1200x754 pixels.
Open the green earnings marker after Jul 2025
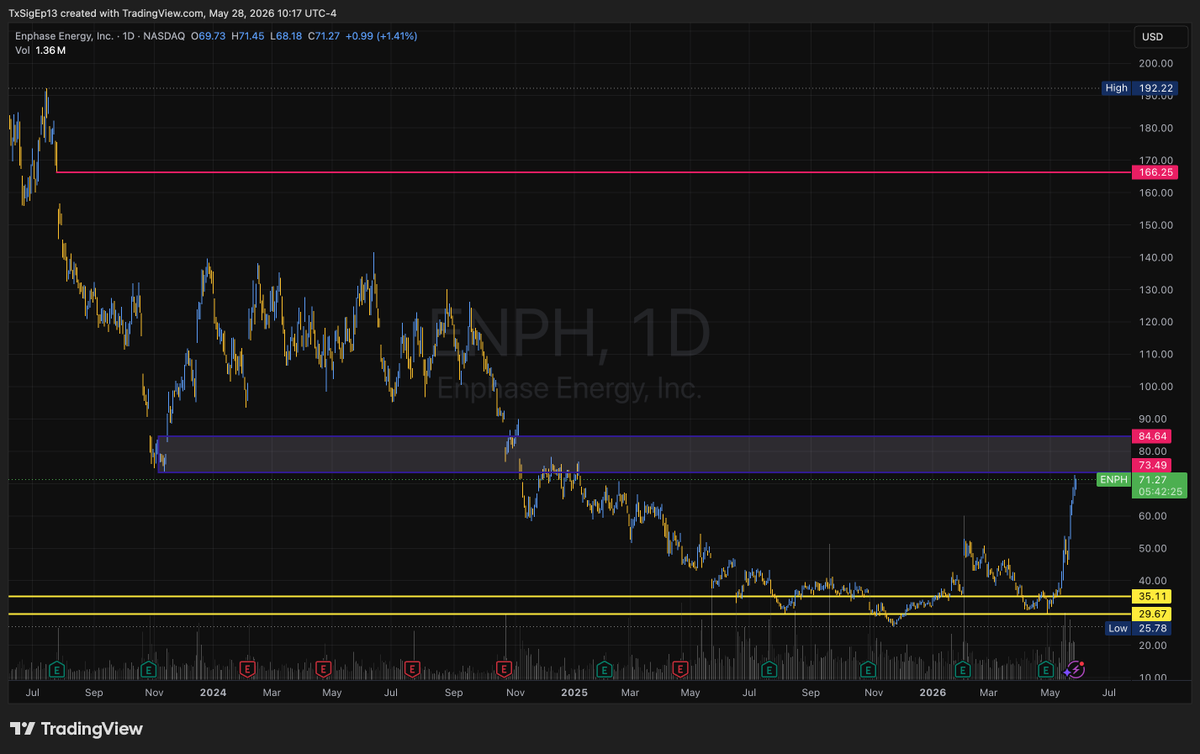(769, 668)
